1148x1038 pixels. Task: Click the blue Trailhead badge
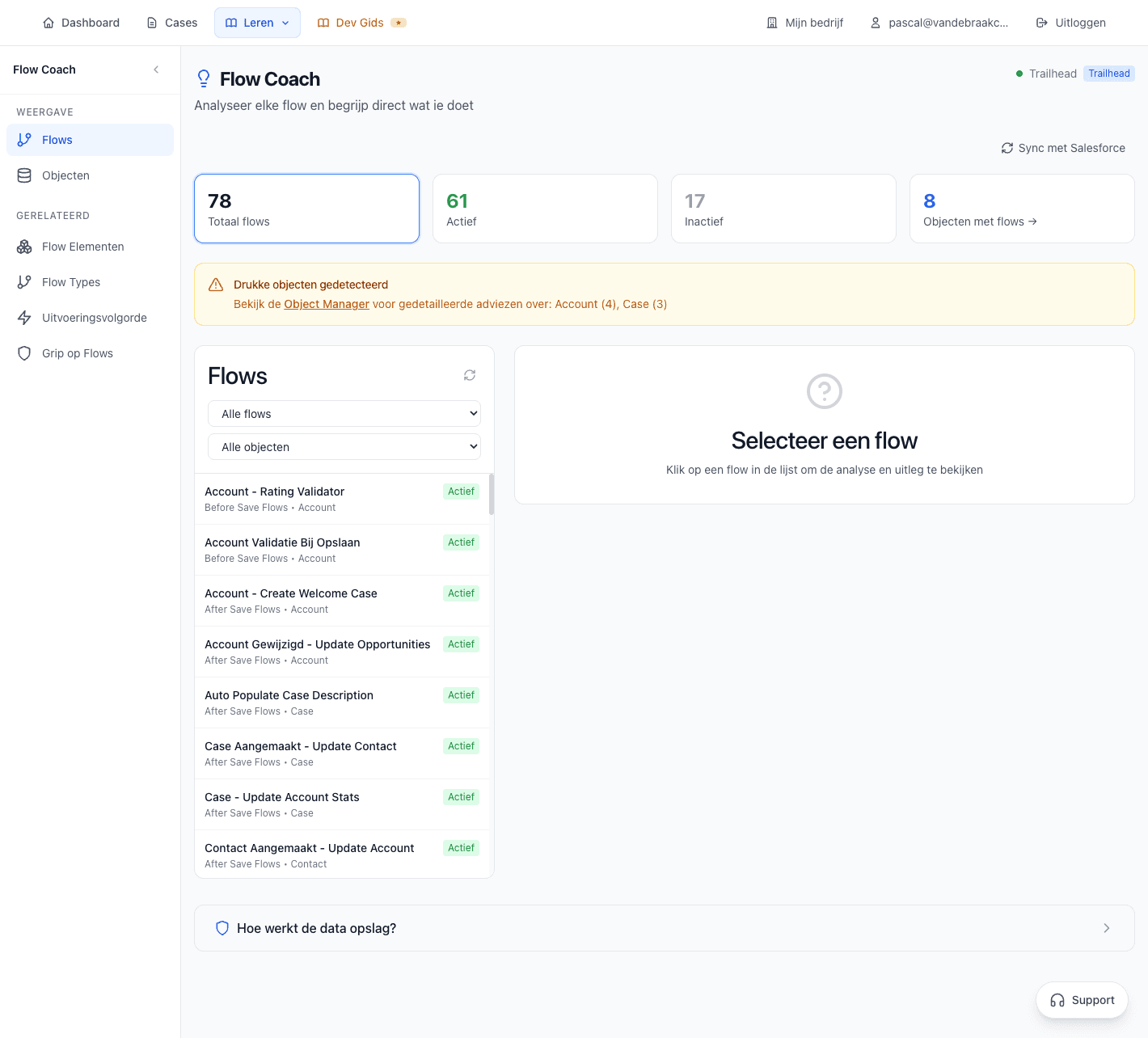1108,74
